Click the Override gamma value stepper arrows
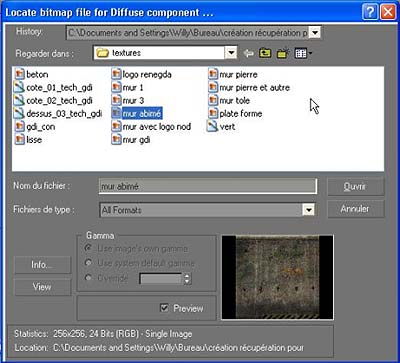 coord(187,278)
